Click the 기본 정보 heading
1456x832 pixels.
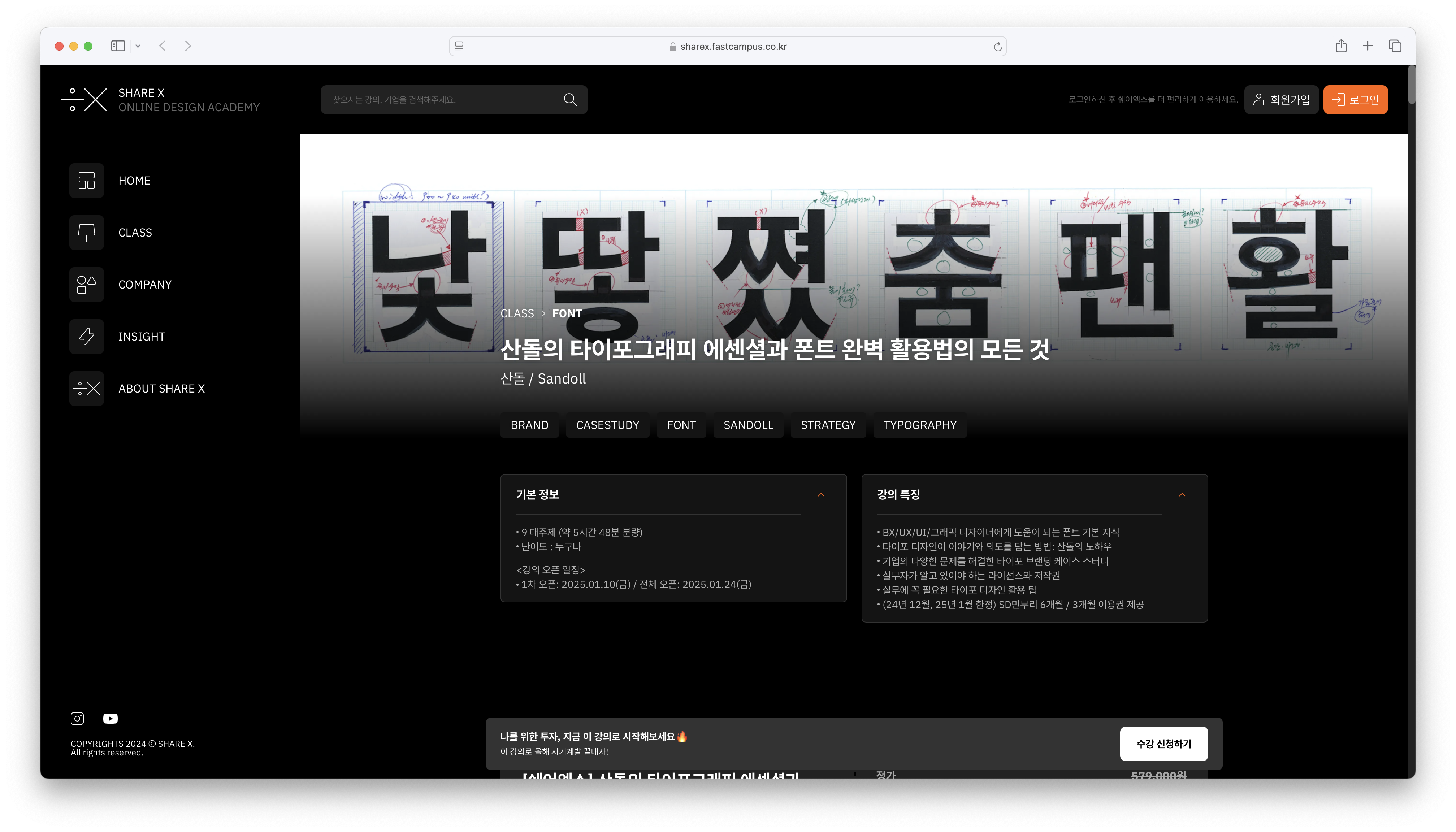point(537,494)
